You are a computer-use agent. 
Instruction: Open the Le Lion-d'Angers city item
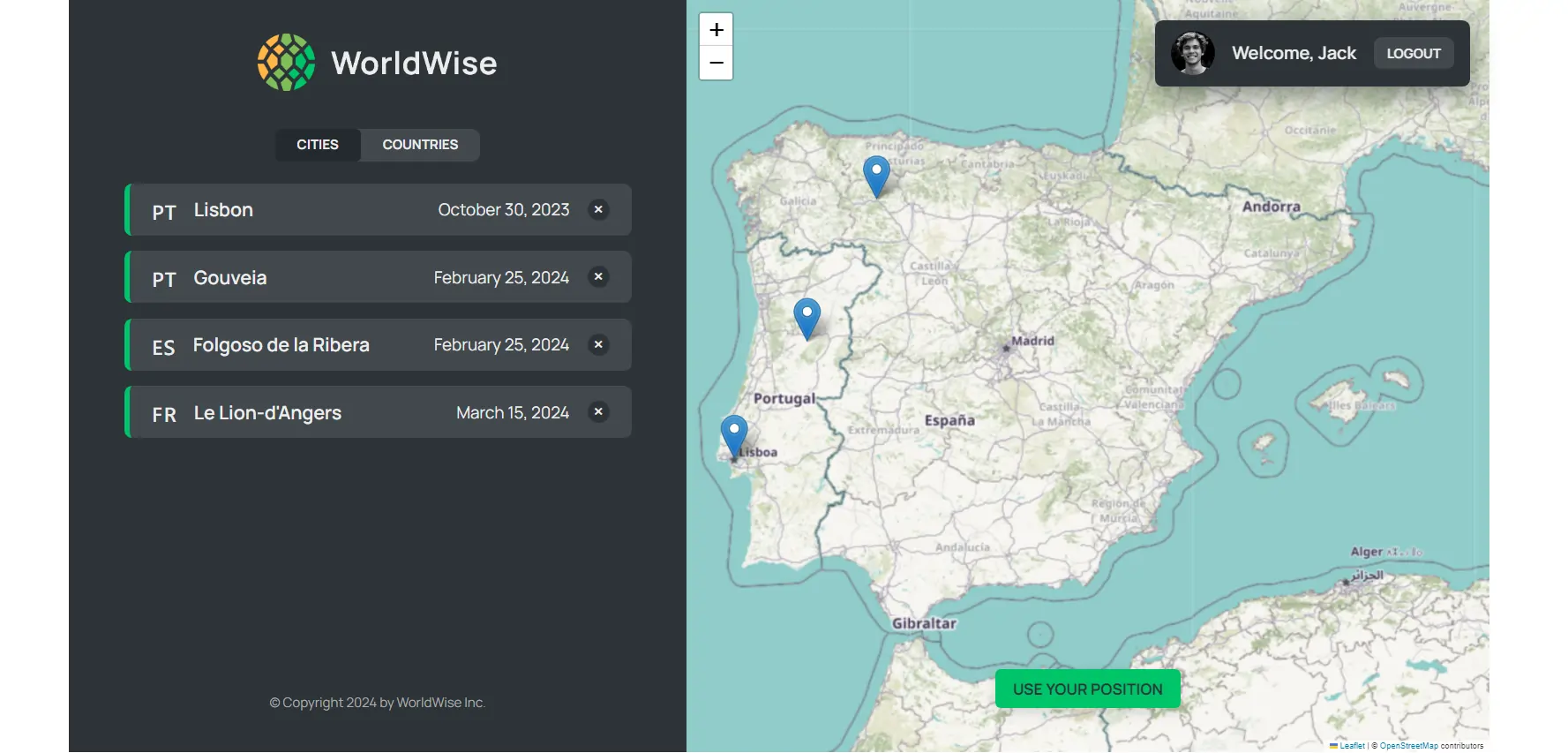click(x=353, y=412)
